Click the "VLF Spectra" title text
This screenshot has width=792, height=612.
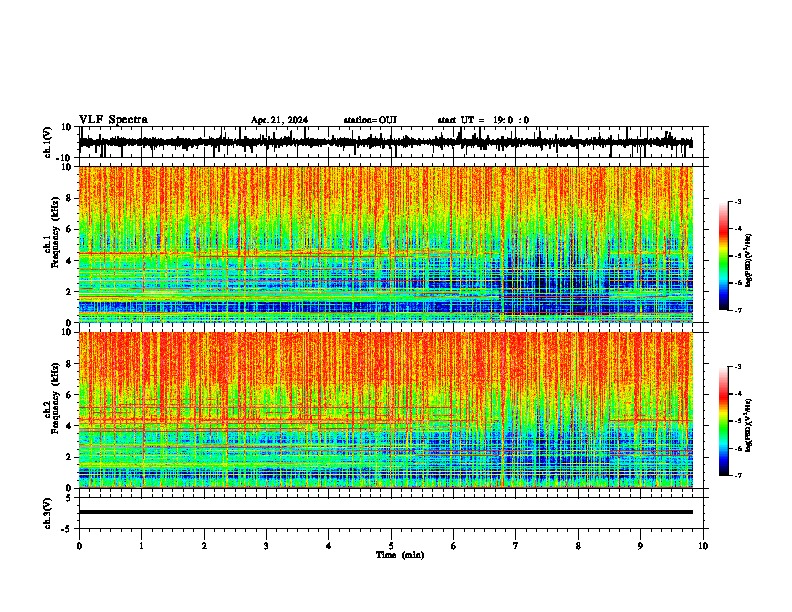point(113,120)
